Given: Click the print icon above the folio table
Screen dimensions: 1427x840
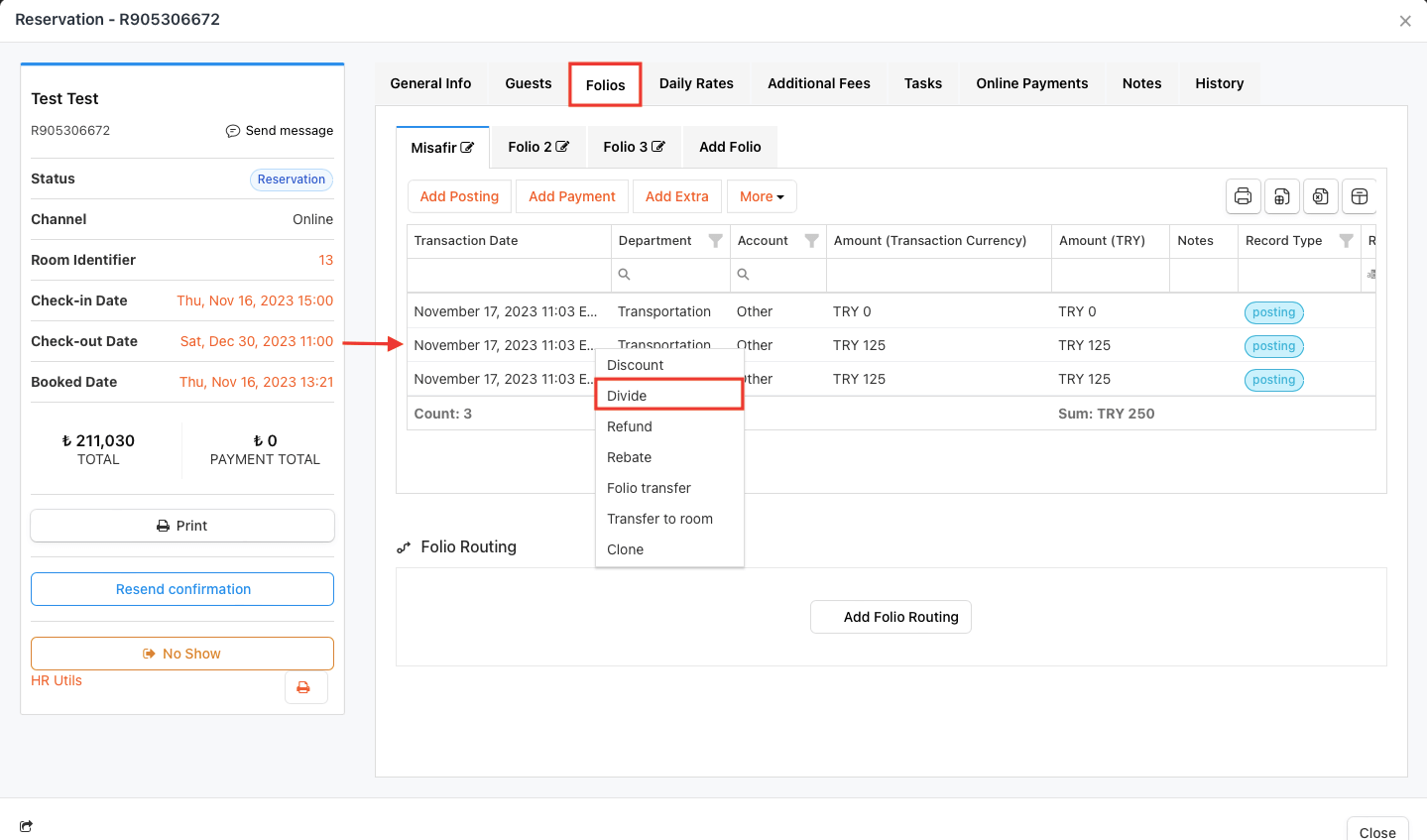Looking at the screenshot, I should coord(1243,196).
